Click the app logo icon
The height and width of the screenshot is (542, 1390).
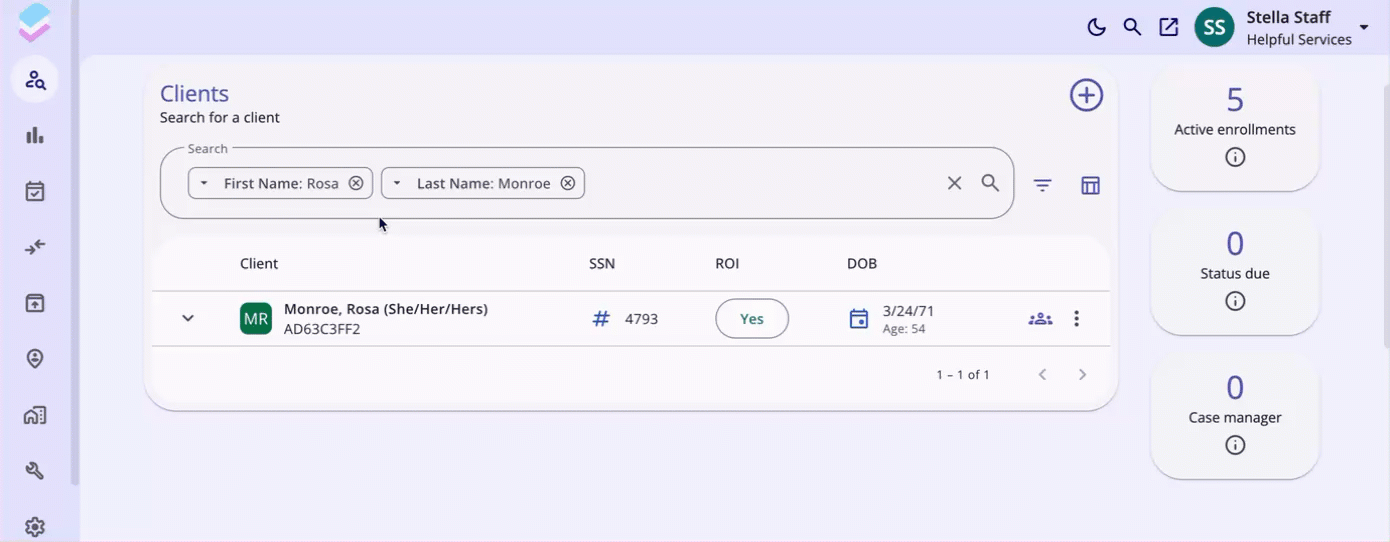[34, 22]
